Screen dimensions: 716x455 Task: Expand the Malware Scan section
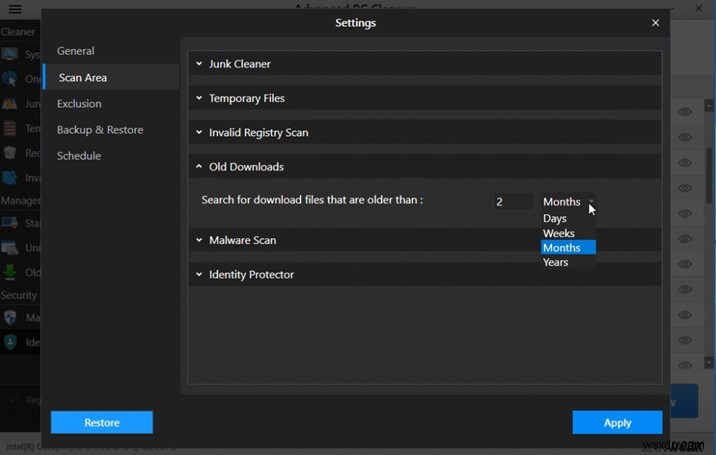[x=242, y=240]
